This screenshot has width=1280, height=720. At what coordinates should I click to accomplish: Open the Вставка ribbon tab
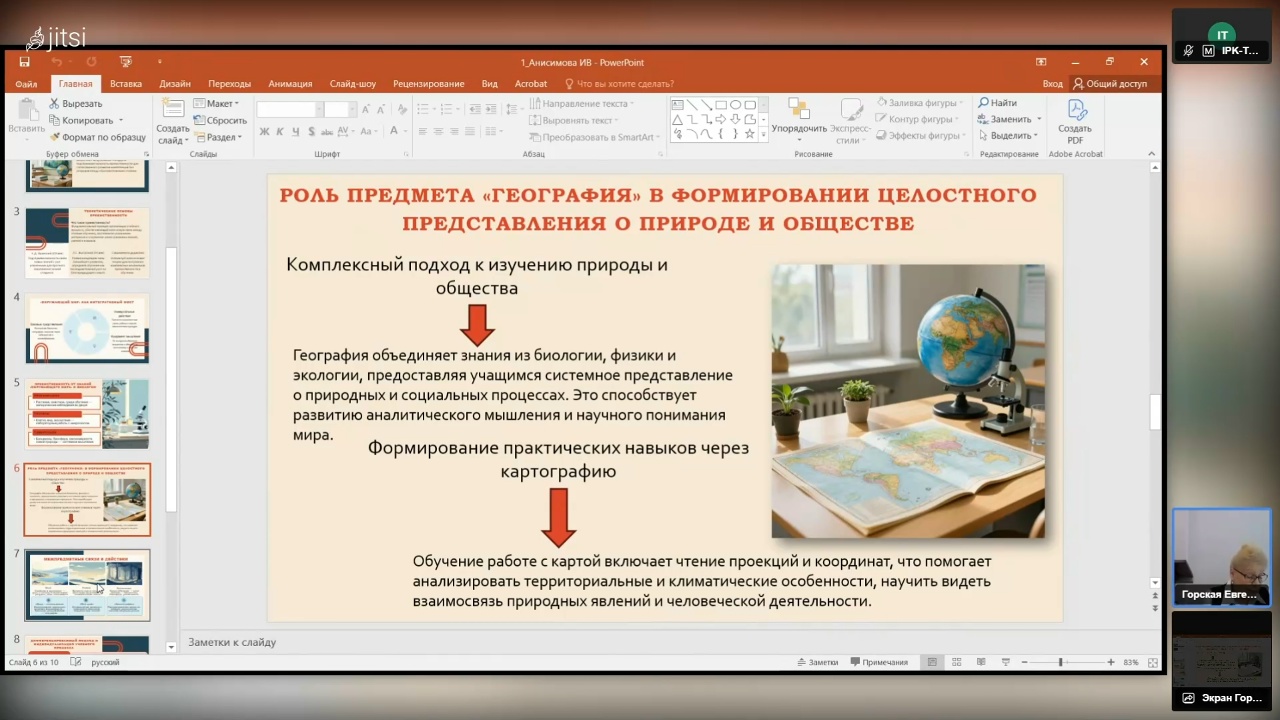[x=126, y=84]
